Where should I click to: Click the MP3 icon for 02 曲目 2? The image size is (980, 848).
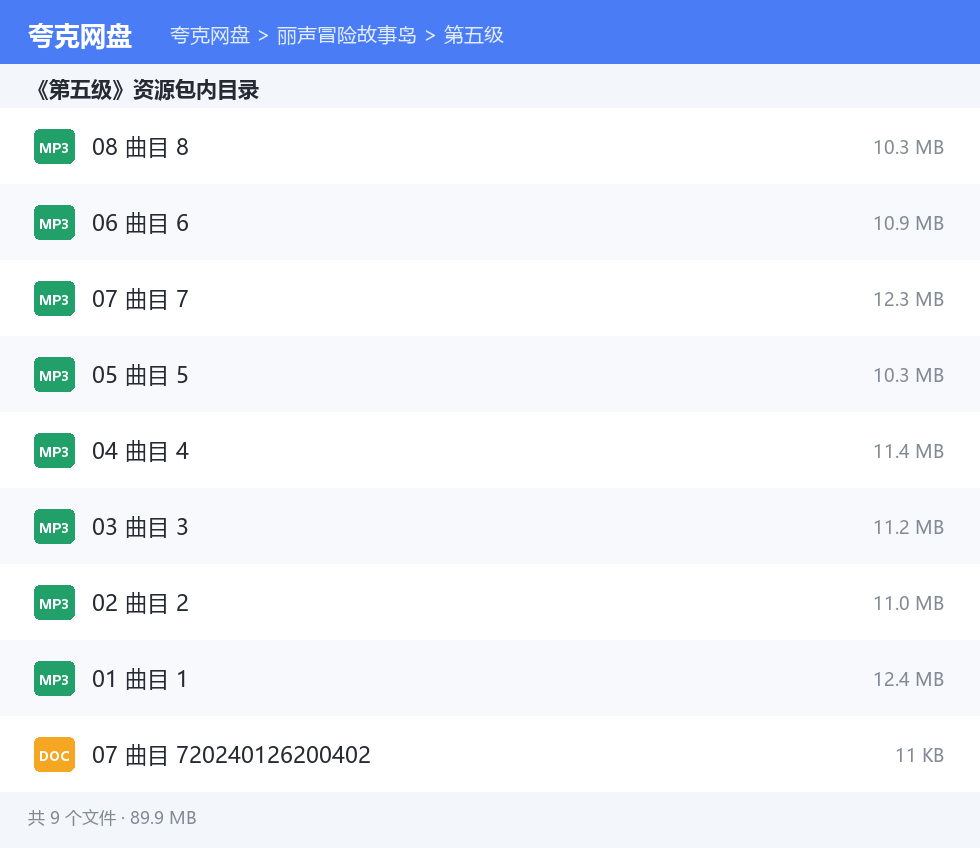(x=54, y=603)
